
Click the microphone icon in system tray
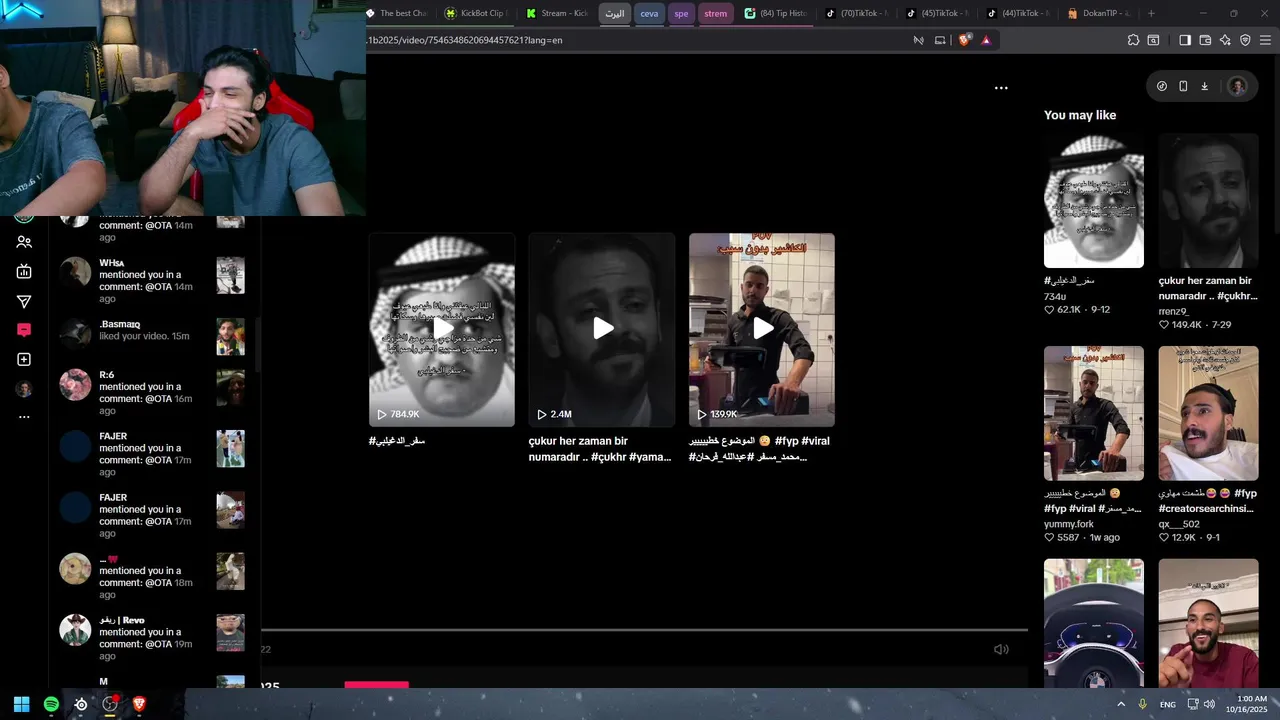(1142, 704)
